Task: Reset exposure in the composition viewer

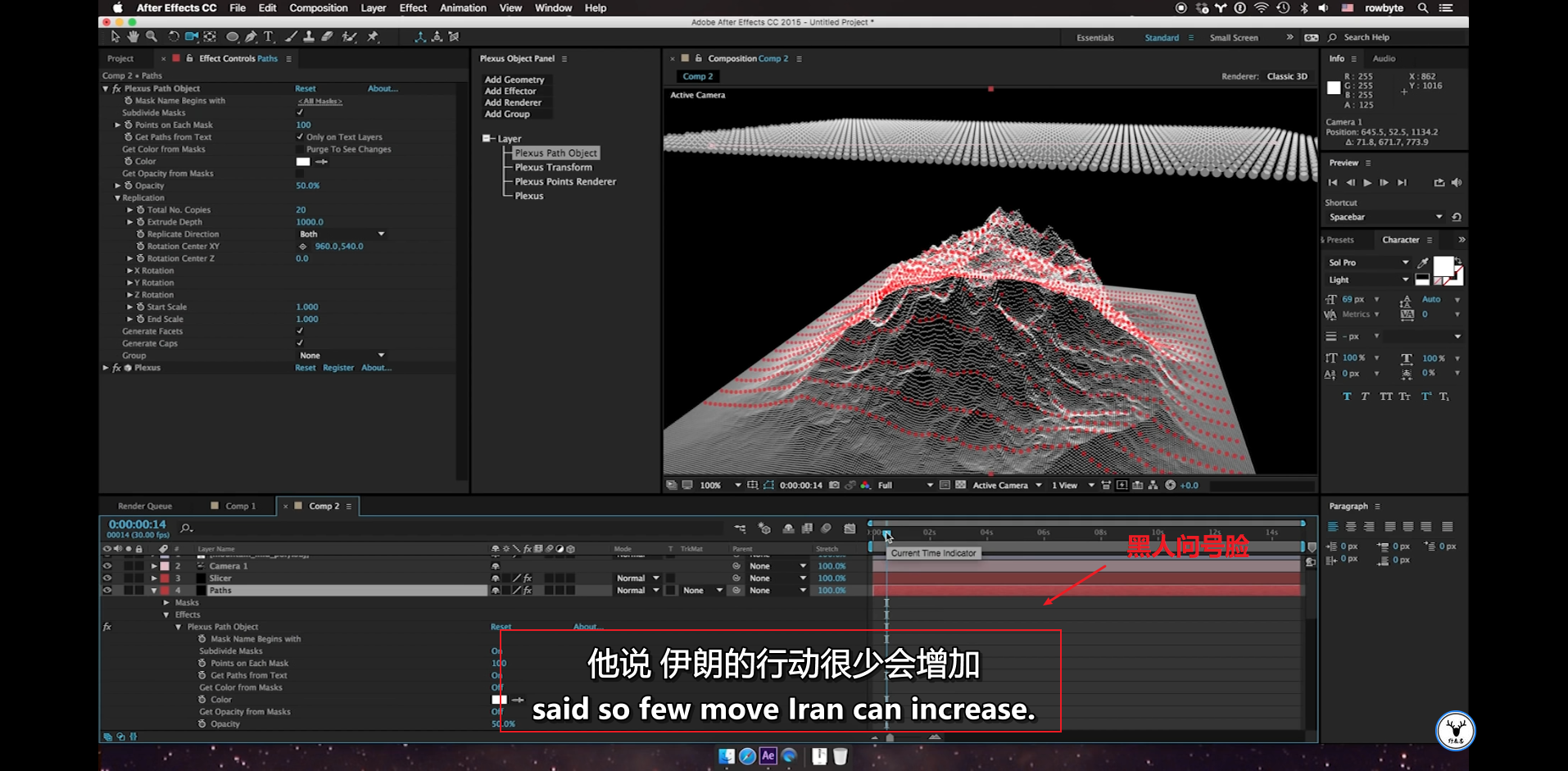Action: click(1171, 485)
